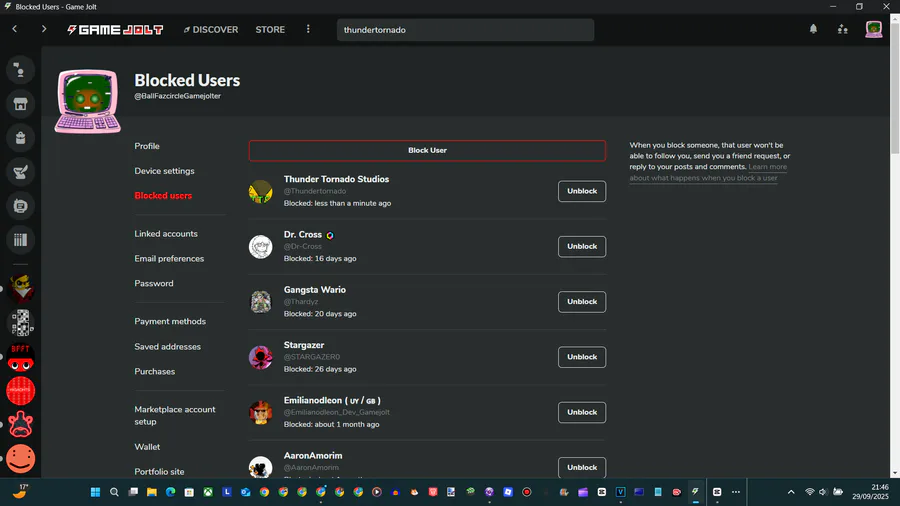Image resolution: width=900 pixels, height=506 pixels.
Task: Open the chat icon in left sidebar
Action: (x=20, y=70)
